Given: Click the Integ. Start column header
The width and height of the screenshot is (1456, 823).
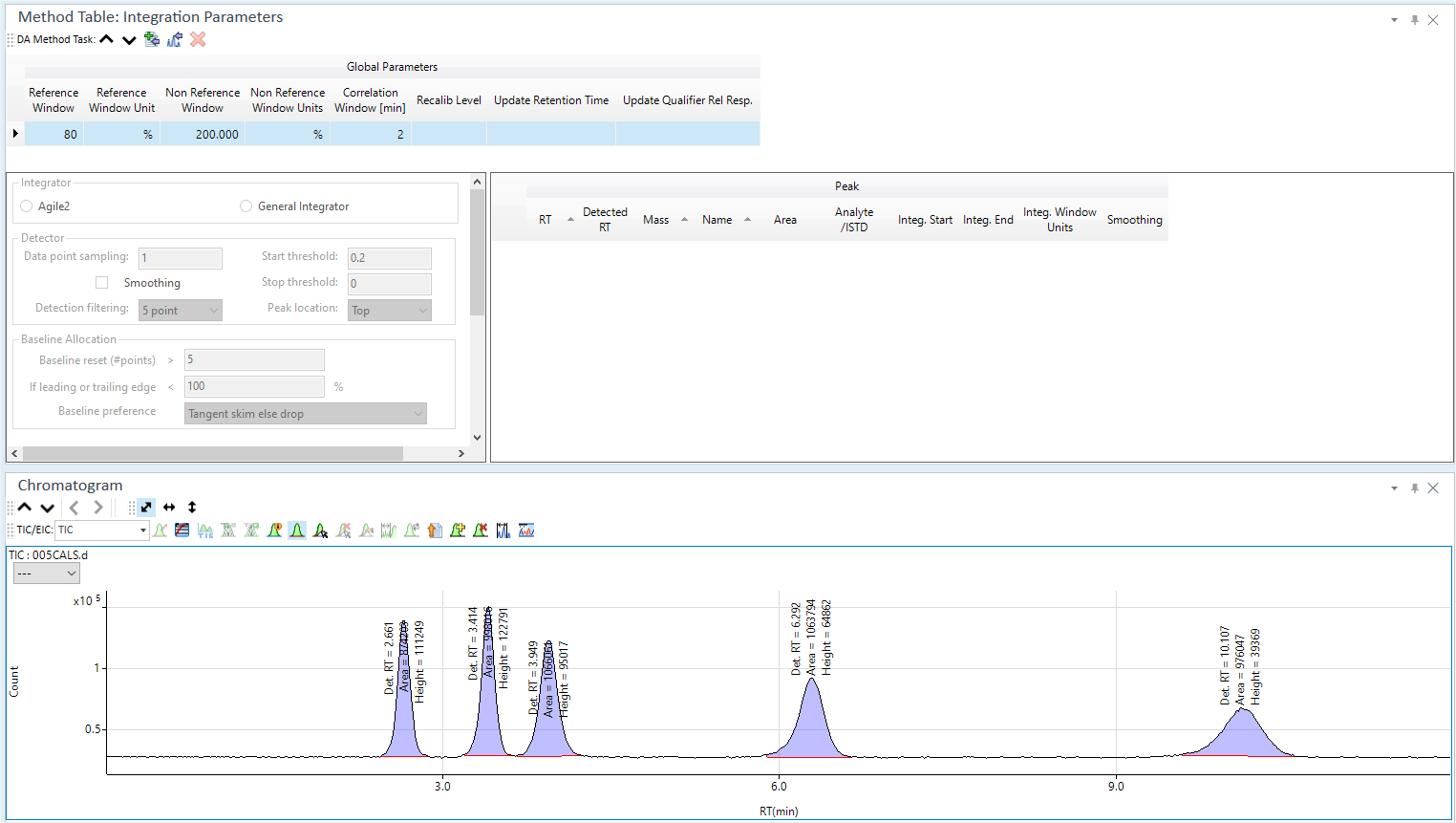Looking at the screenshot, I should (x=925, y=220).
